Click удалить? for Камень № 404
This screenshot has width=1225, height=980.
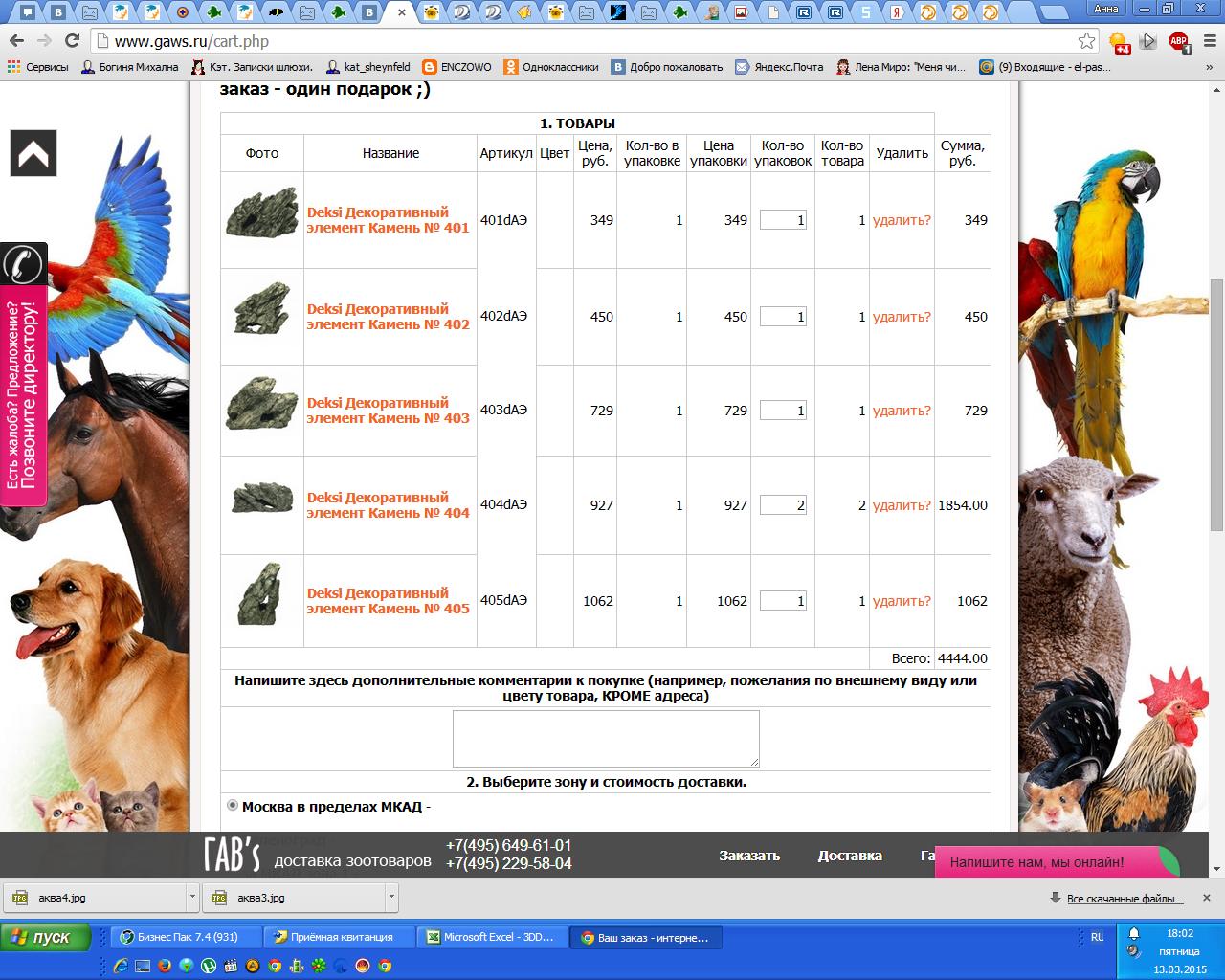(902, 505)
